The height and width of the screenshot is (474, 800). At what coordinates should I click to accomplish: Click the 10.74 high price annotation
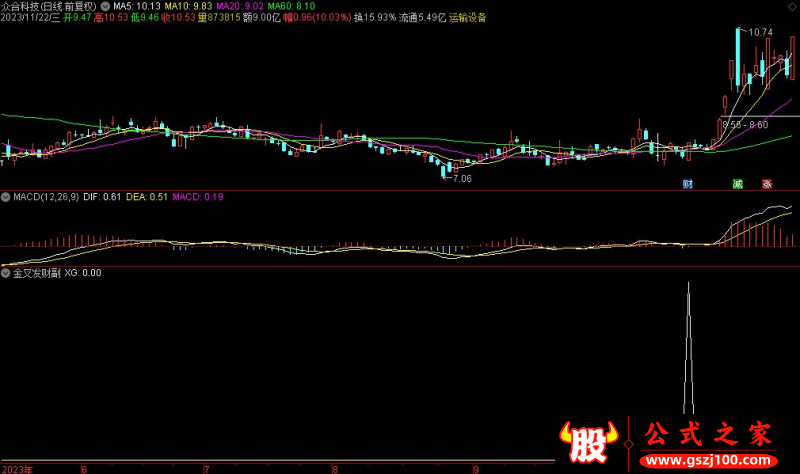(x=760, y=32)
